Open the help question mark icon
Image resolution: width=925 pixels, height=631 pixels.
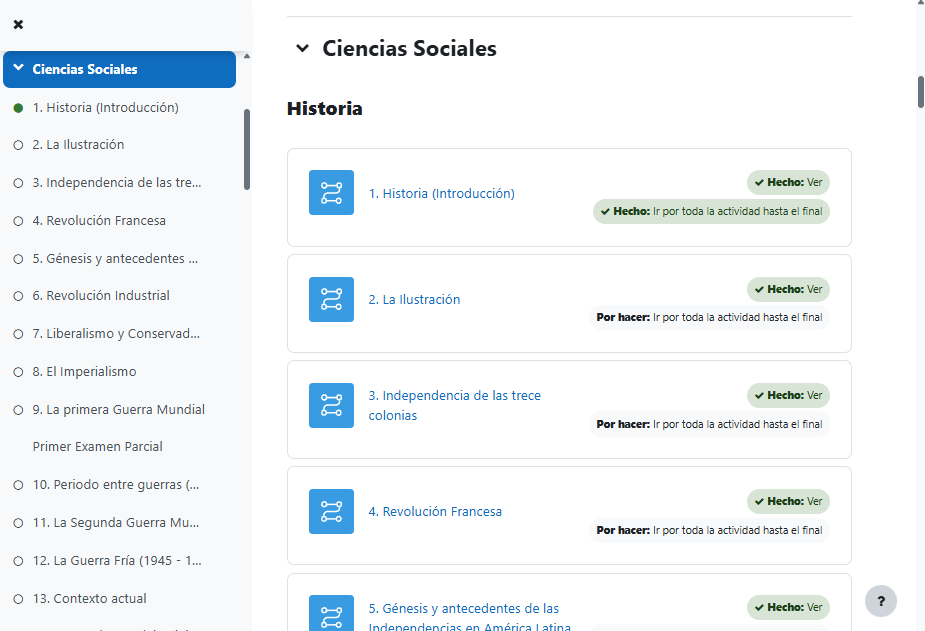tap(881, 601)
